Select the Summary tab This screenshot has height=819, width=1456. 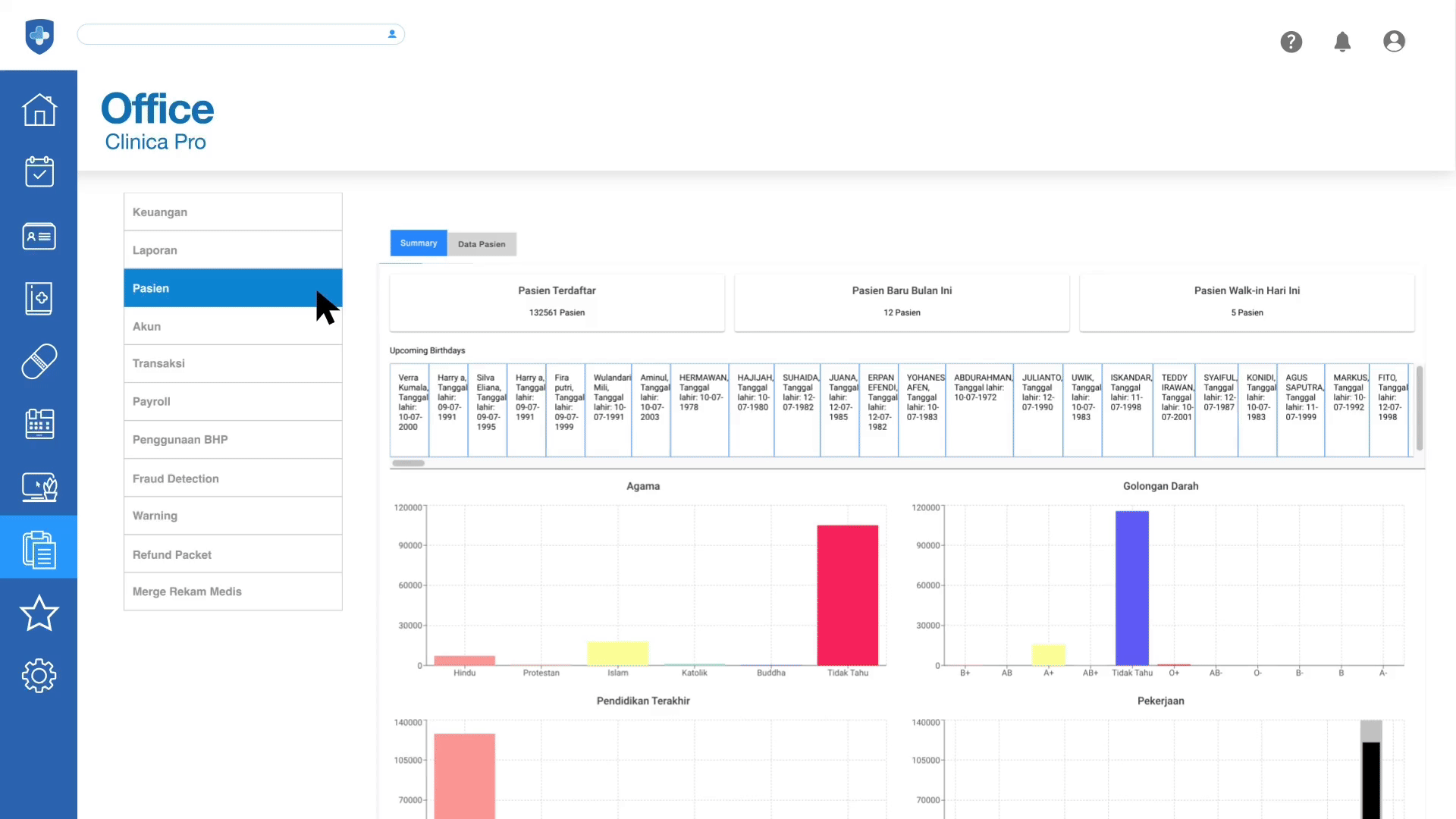pyautogui.click(x=418, y=243)
